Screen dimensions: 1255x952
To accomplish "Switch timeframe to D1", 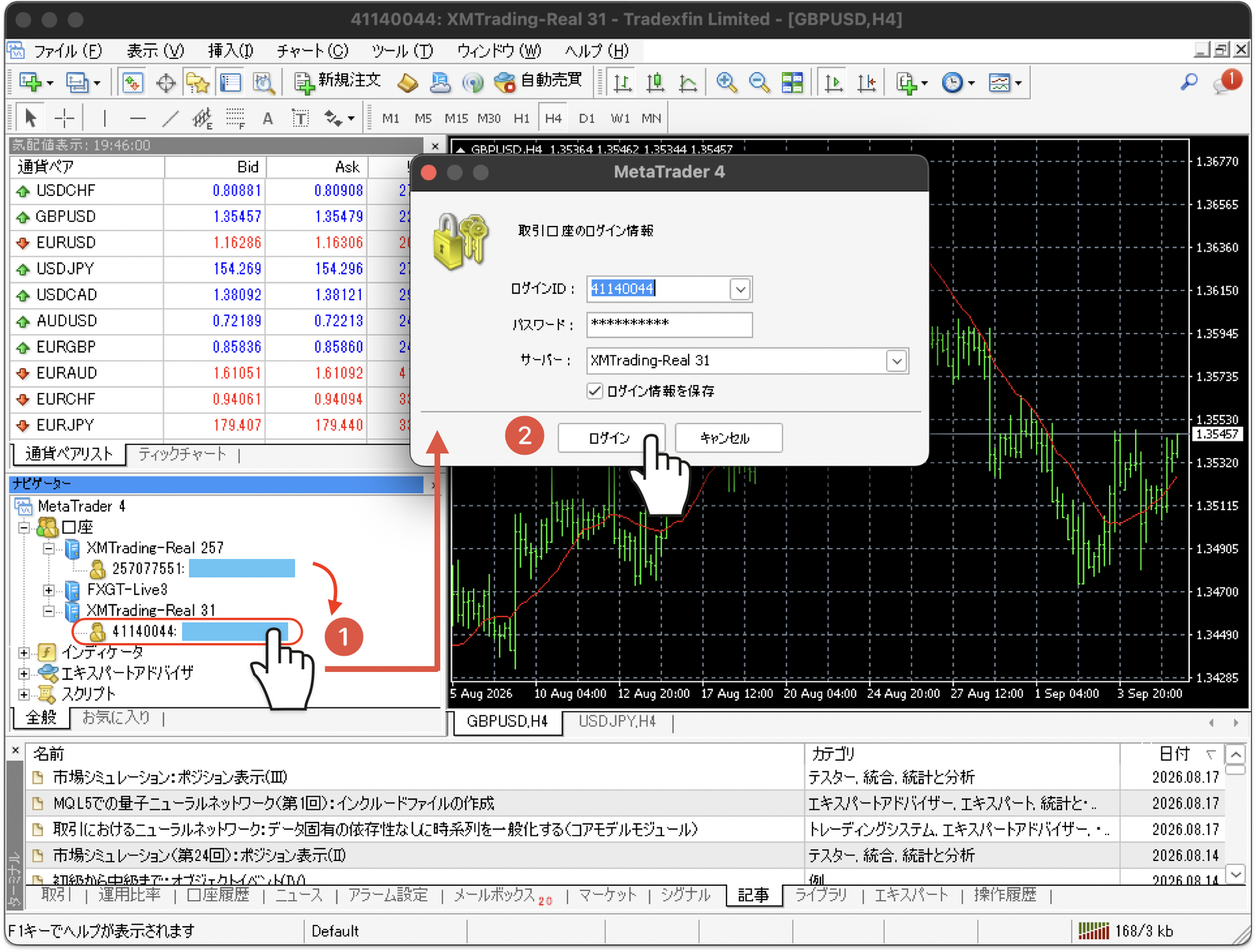I will 587,118.
